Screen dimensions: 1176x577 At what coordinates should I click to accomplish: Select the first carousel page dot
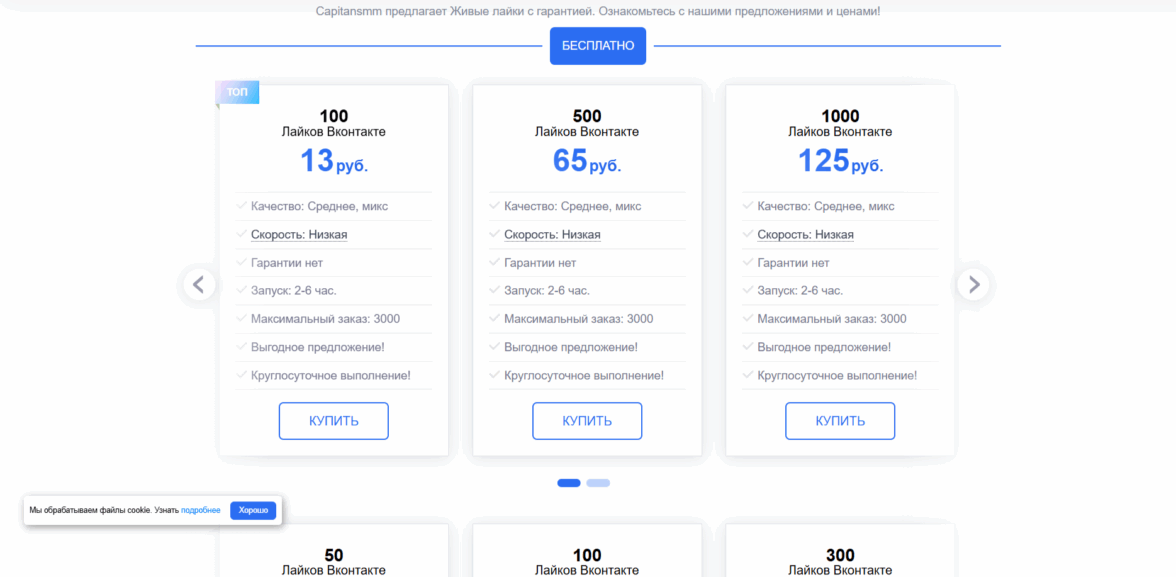pyautogui.click(x=569, y=483)
